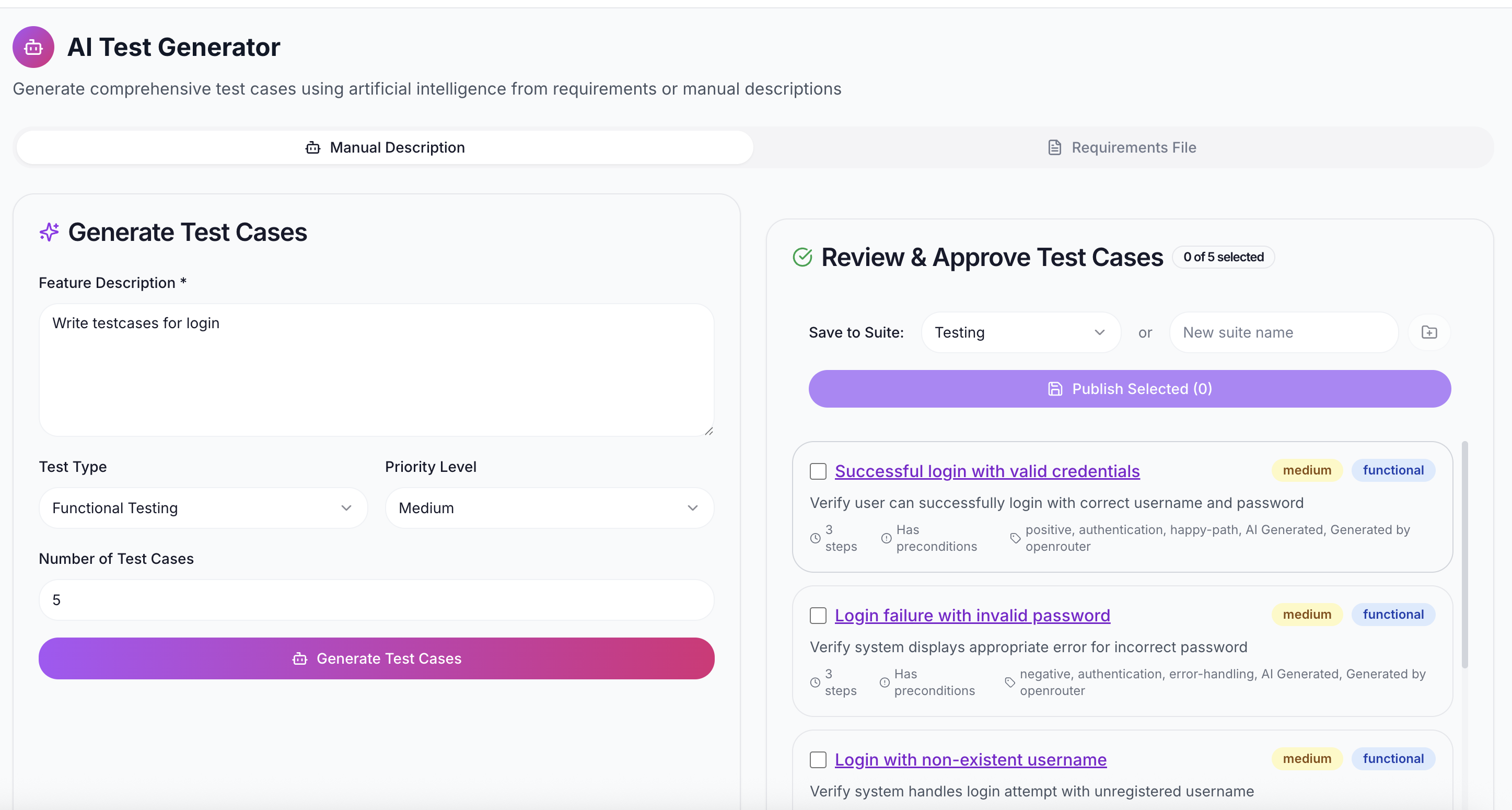Select the Login failure with invalid password checkbox
This screenshot has height=810, width=1512.
[x=818, y=615]
